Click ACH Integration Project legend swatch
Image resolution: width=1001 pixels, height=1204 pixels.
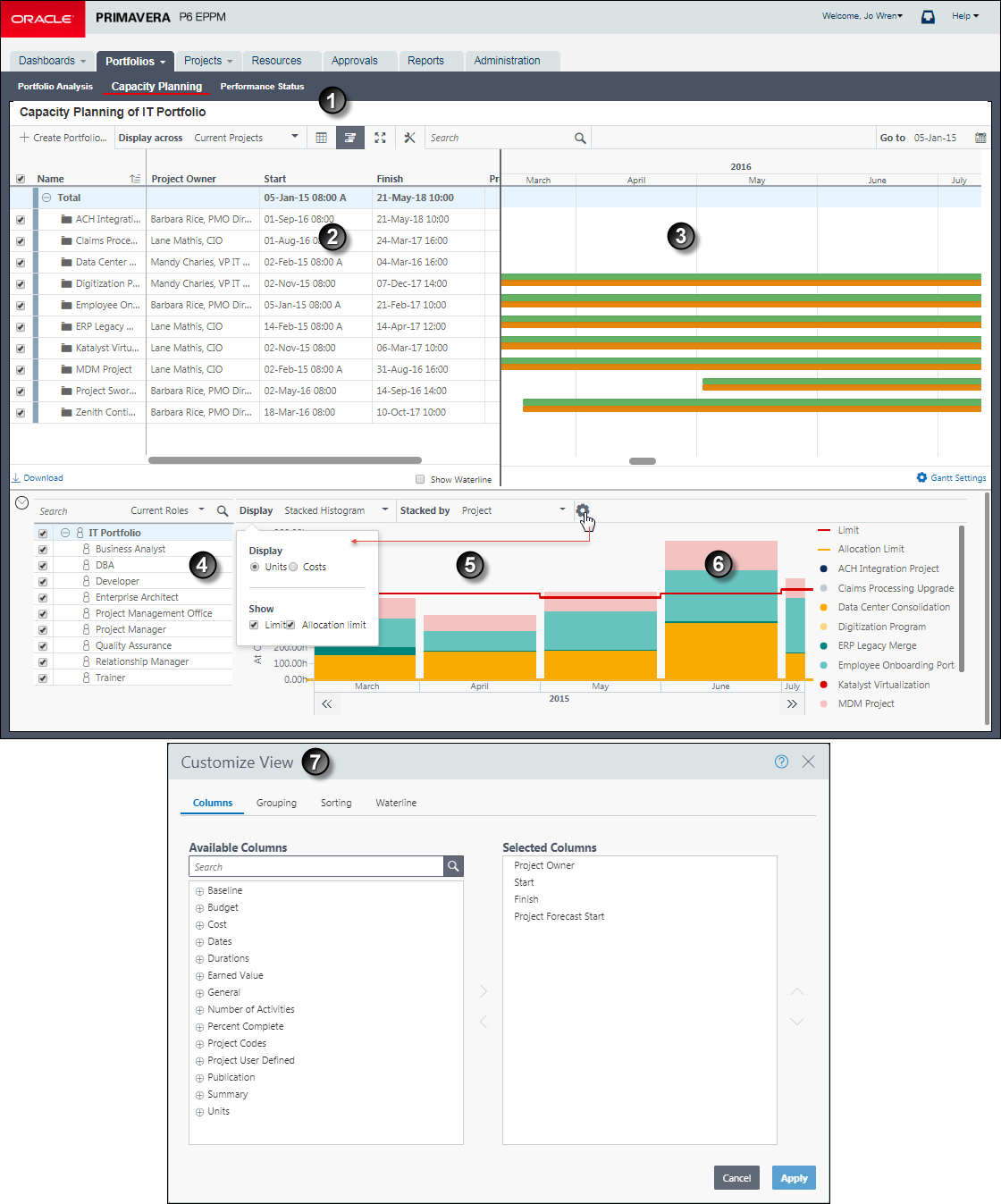point(823,568)
